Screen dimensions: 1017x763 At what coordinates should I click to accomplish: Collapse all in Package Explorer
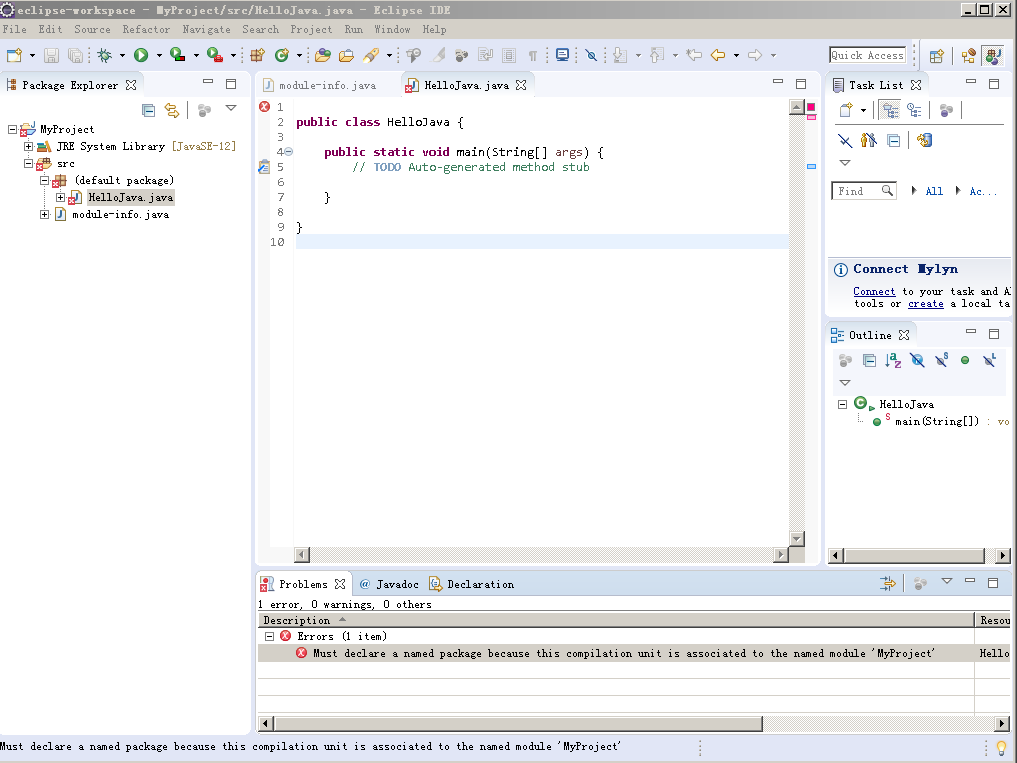(x=149, y=110)
